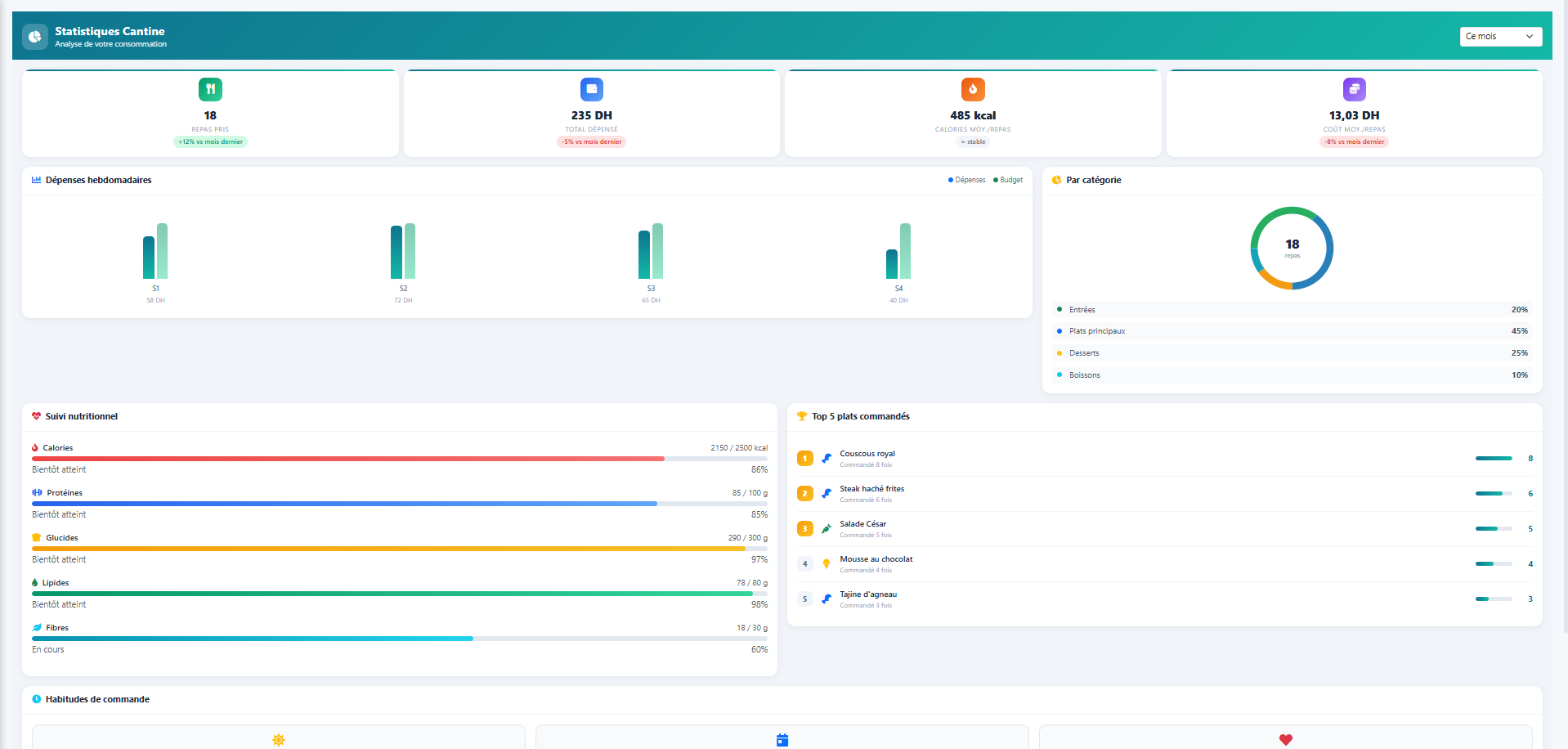Click the donut chart showing 18 repas
Image resolution: width=1568 pixels, height=749 pixels.
(1292, 248)
